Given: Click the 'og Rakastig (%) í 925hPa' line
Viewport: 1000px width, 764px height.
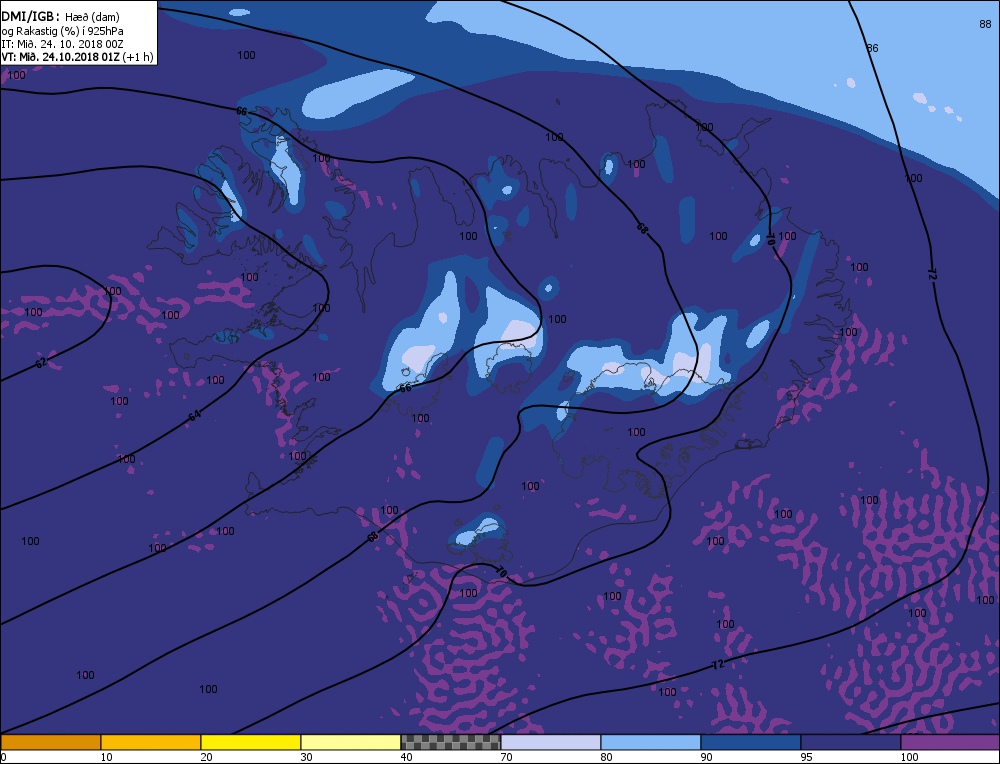Looking at the screenshot, I should [62, 31].
